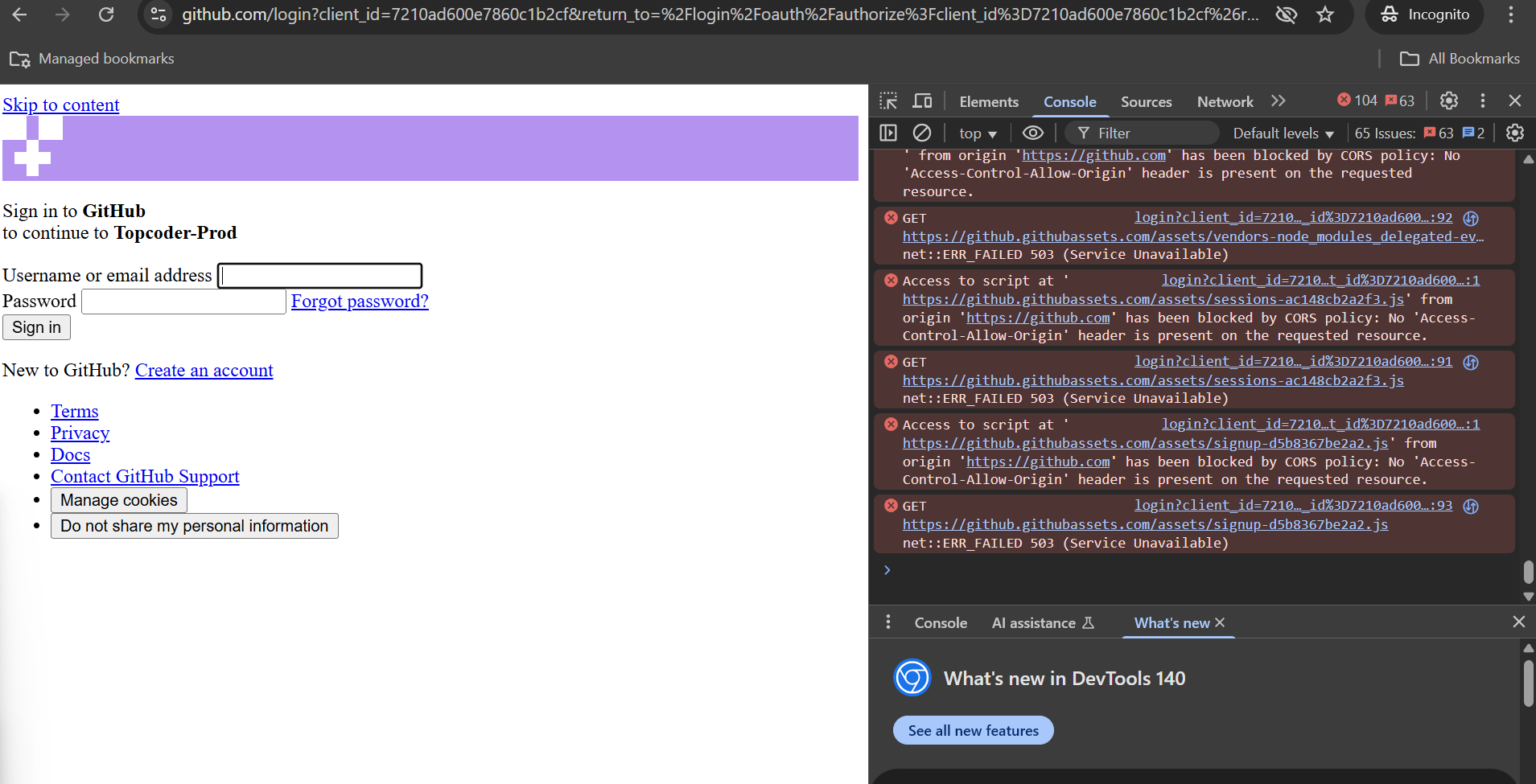
Task: Focus the Password input field
Action: (x=184, y=302)
